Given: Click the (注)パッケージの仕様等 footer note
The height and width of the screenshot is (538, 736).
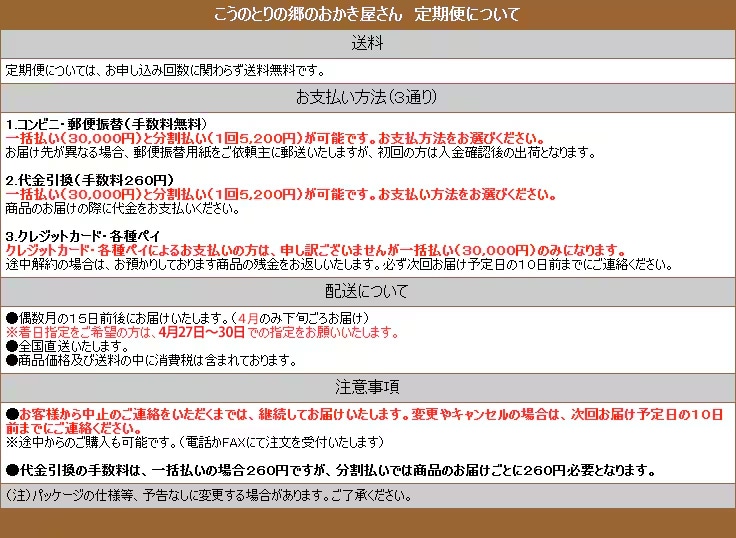Looking at the screenshot, I should point(208,496).
